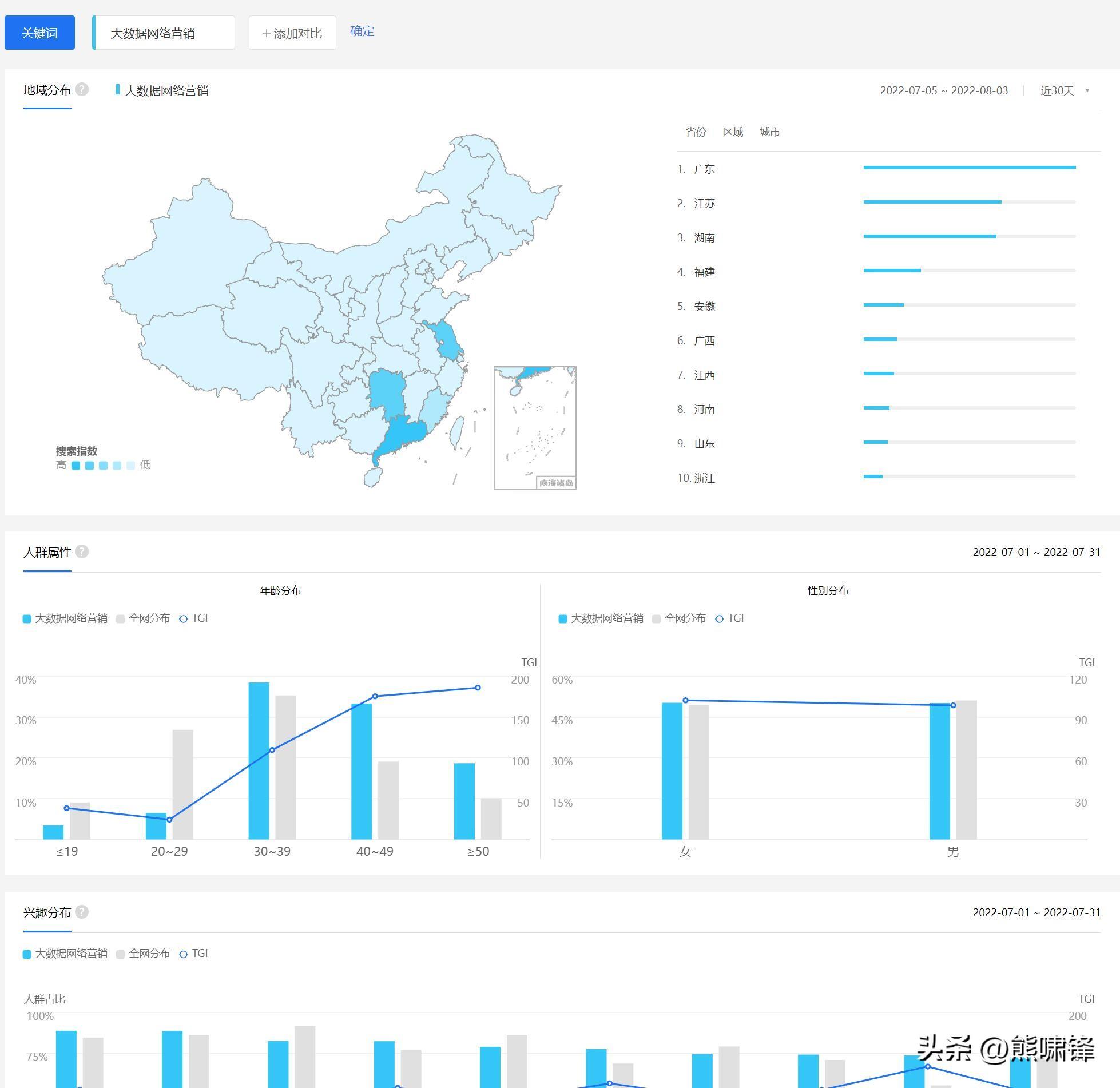Click the help icon beside 兴趣分布

(x=82, y=912)
